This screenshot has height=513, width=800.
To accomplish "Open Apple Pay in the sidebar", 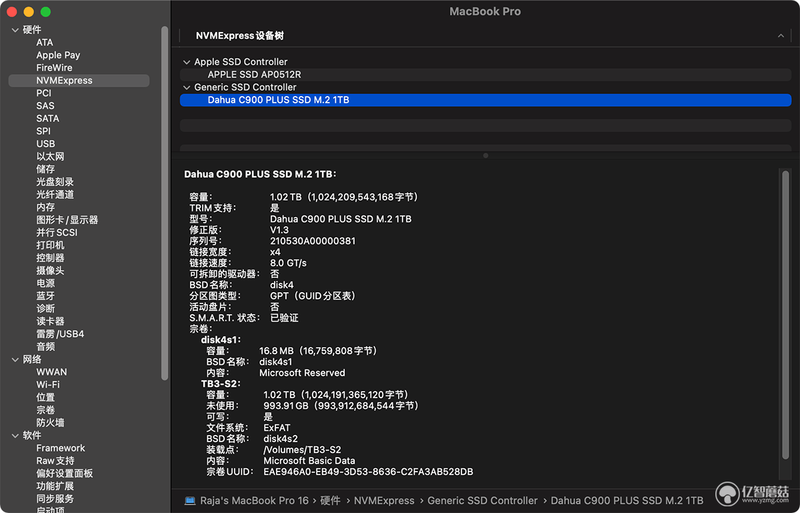I will [x=58, y=55].
